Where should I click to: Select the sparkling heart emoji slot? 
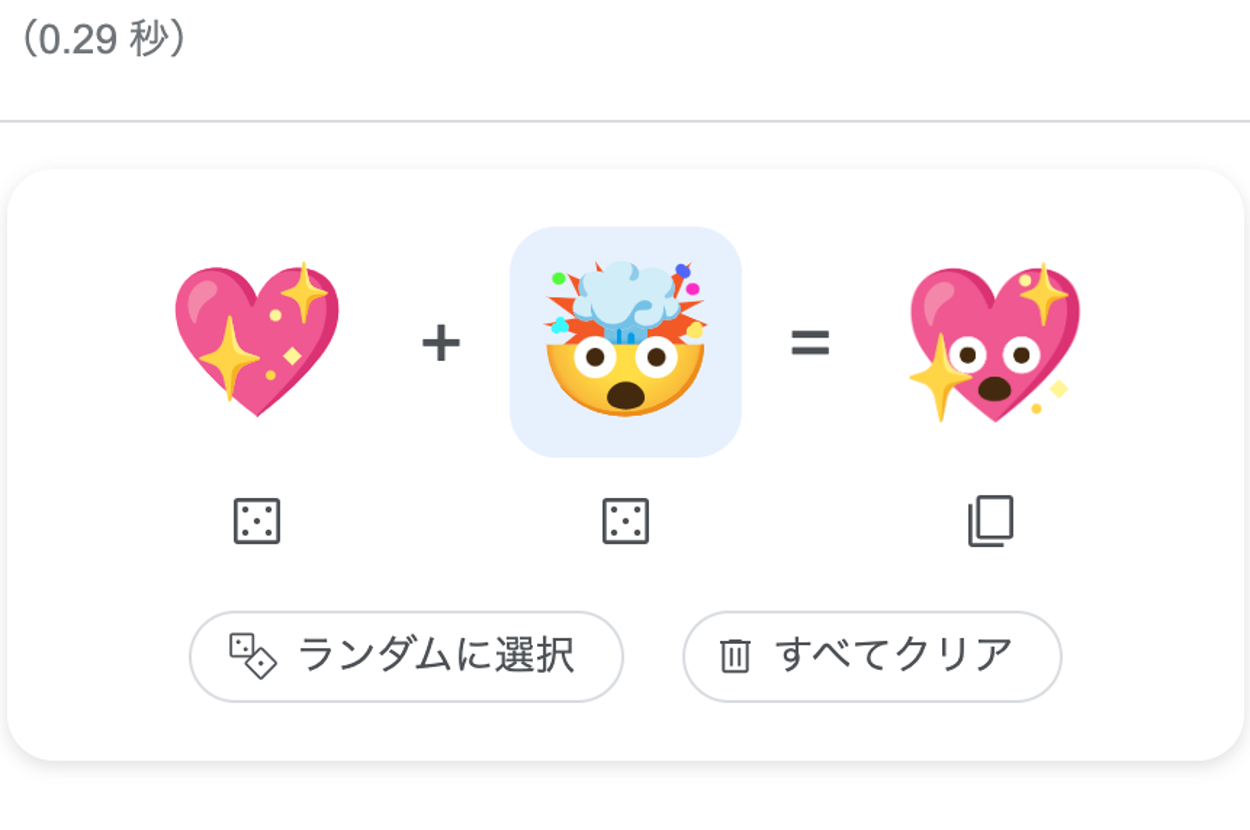point(257,342)
